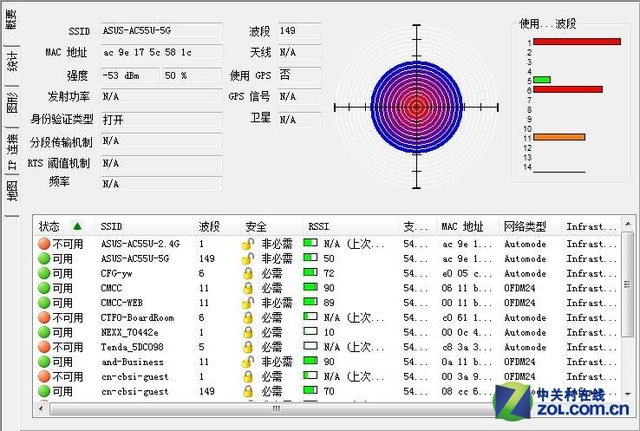Sort the table by the RSSI column

(351, 226)
